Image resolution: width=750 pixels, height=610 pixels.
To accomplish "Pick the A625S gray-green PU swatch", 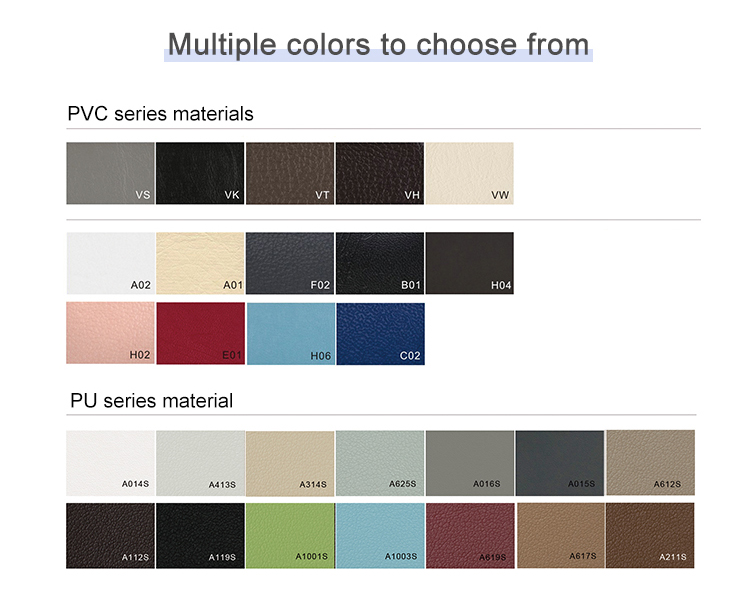I will click(380, 464).
